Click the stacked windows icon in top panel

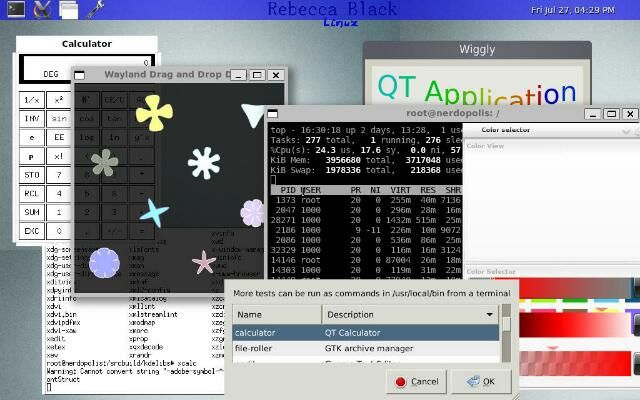coord(69,11)
